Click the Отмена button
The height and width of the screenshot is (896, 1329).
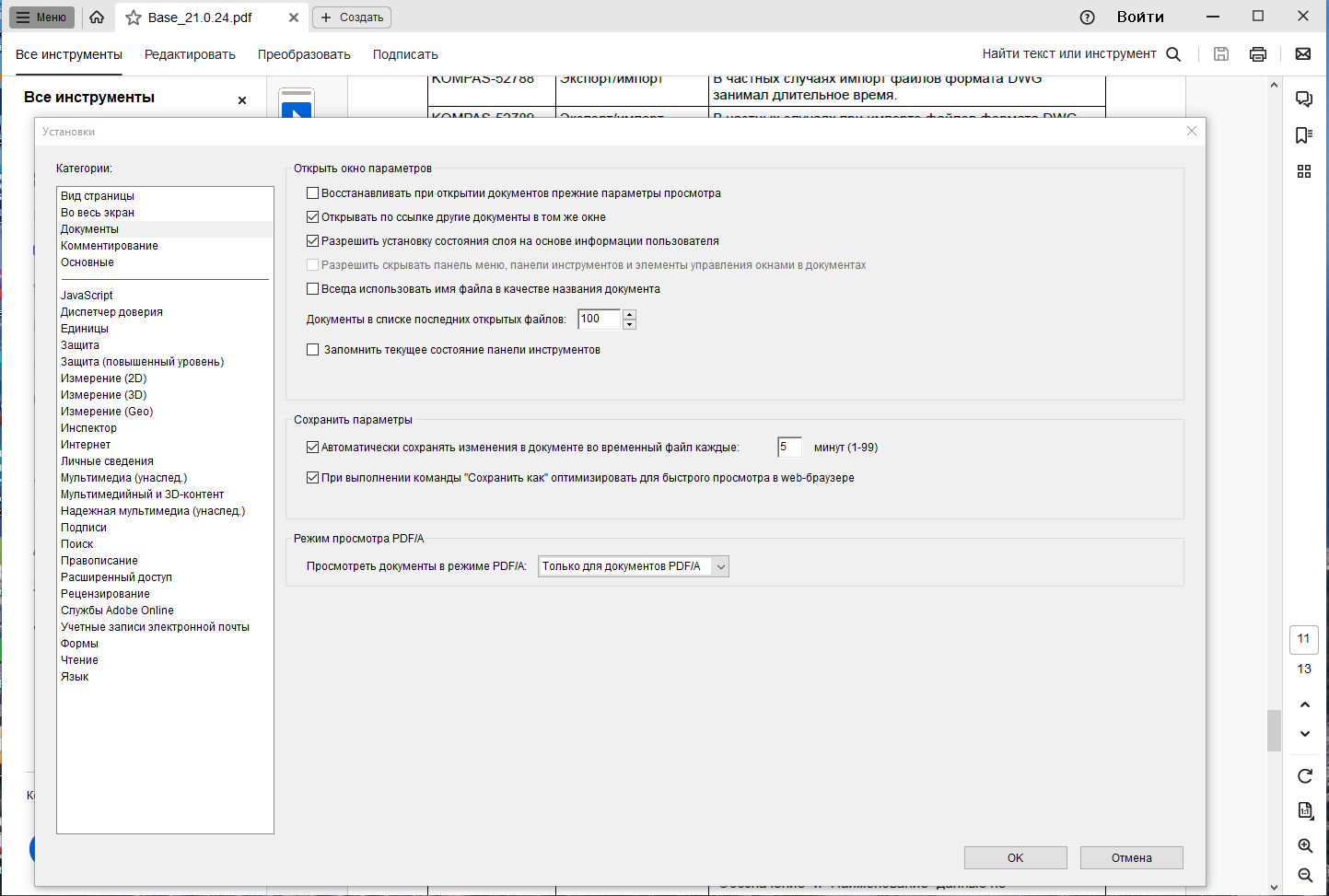(1132, 857)
